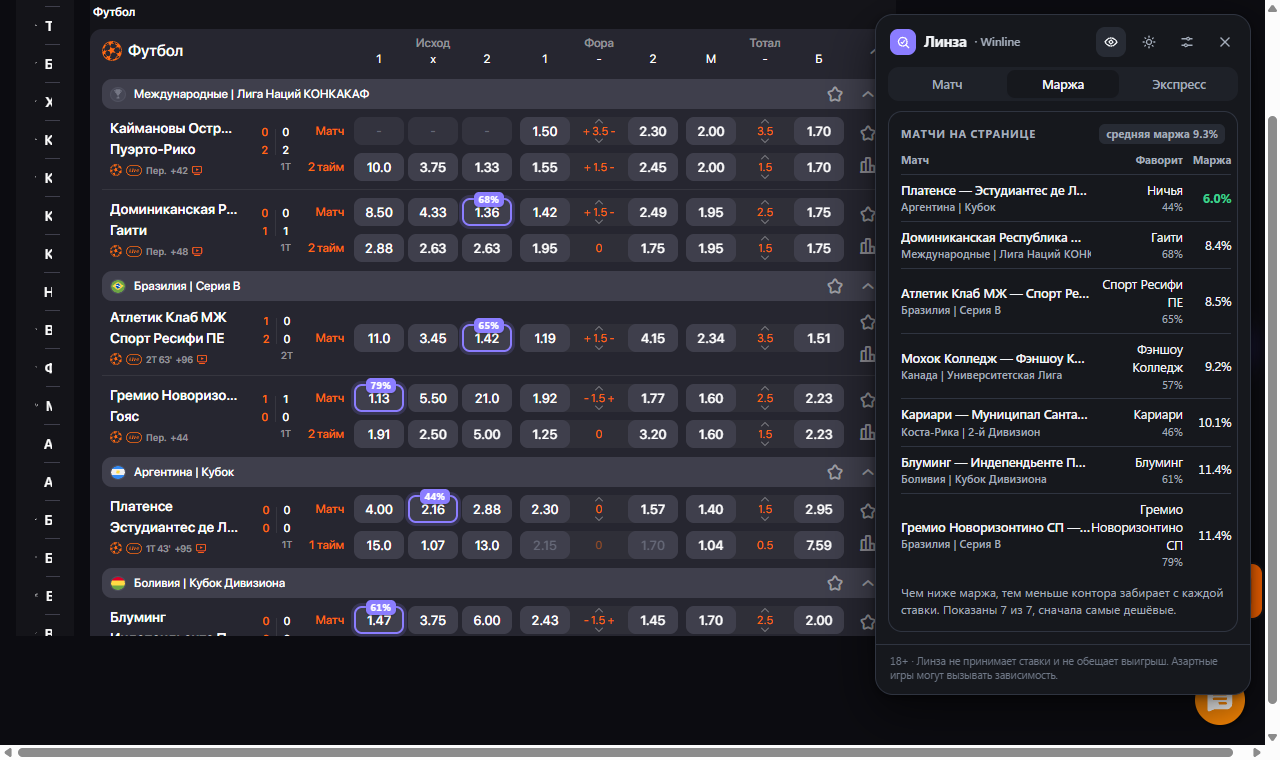1280x760 pixels.
Task: Pick highlighted 1.36 odds for Гаити win
Action: [487, 213]
